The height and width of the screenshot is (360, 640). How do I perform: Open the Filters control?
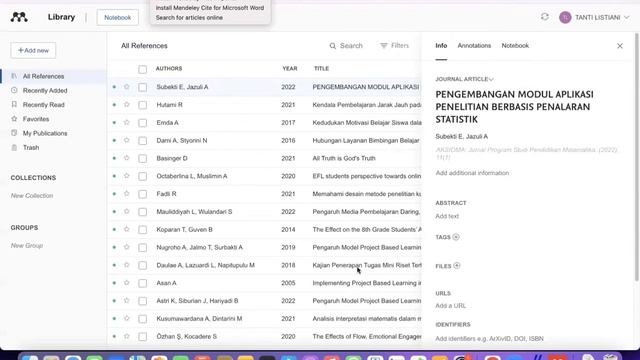[394, 46]
